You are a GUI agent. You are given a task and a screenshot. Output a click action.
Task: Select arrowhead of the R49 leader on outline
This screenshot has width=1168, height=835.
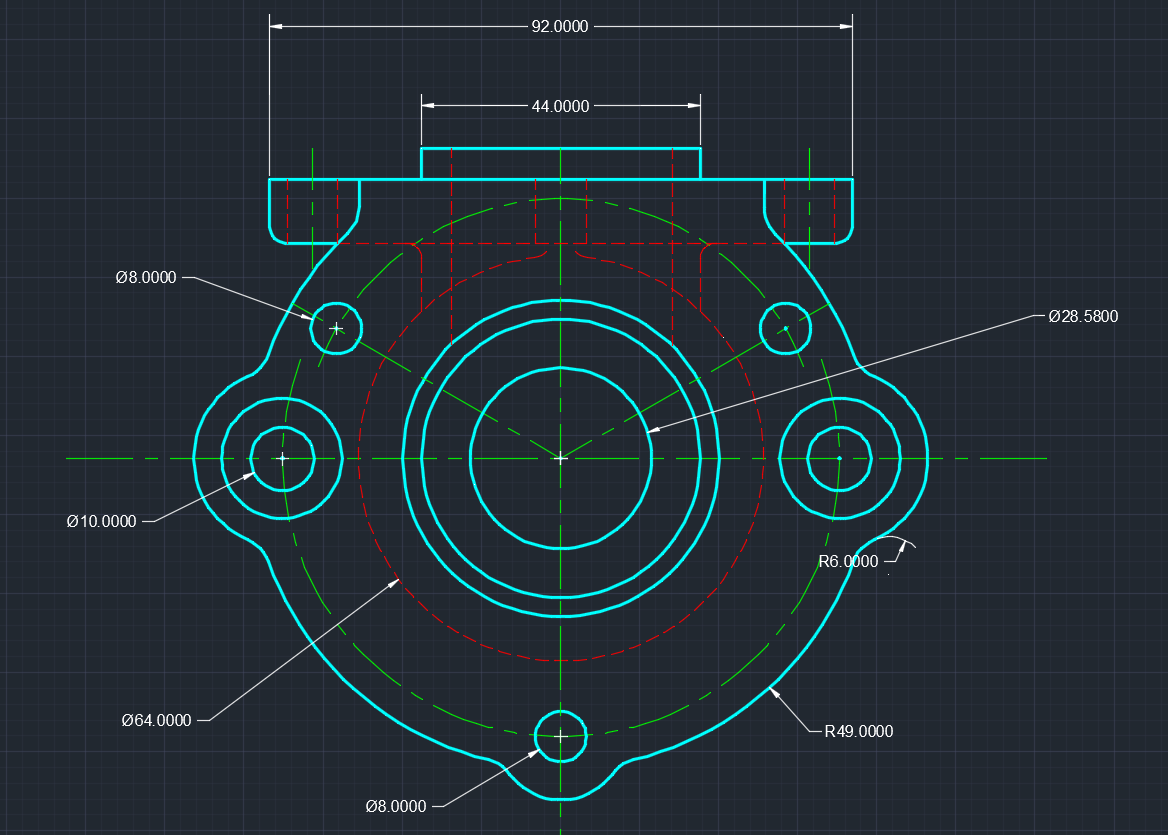tap(772, 689)
